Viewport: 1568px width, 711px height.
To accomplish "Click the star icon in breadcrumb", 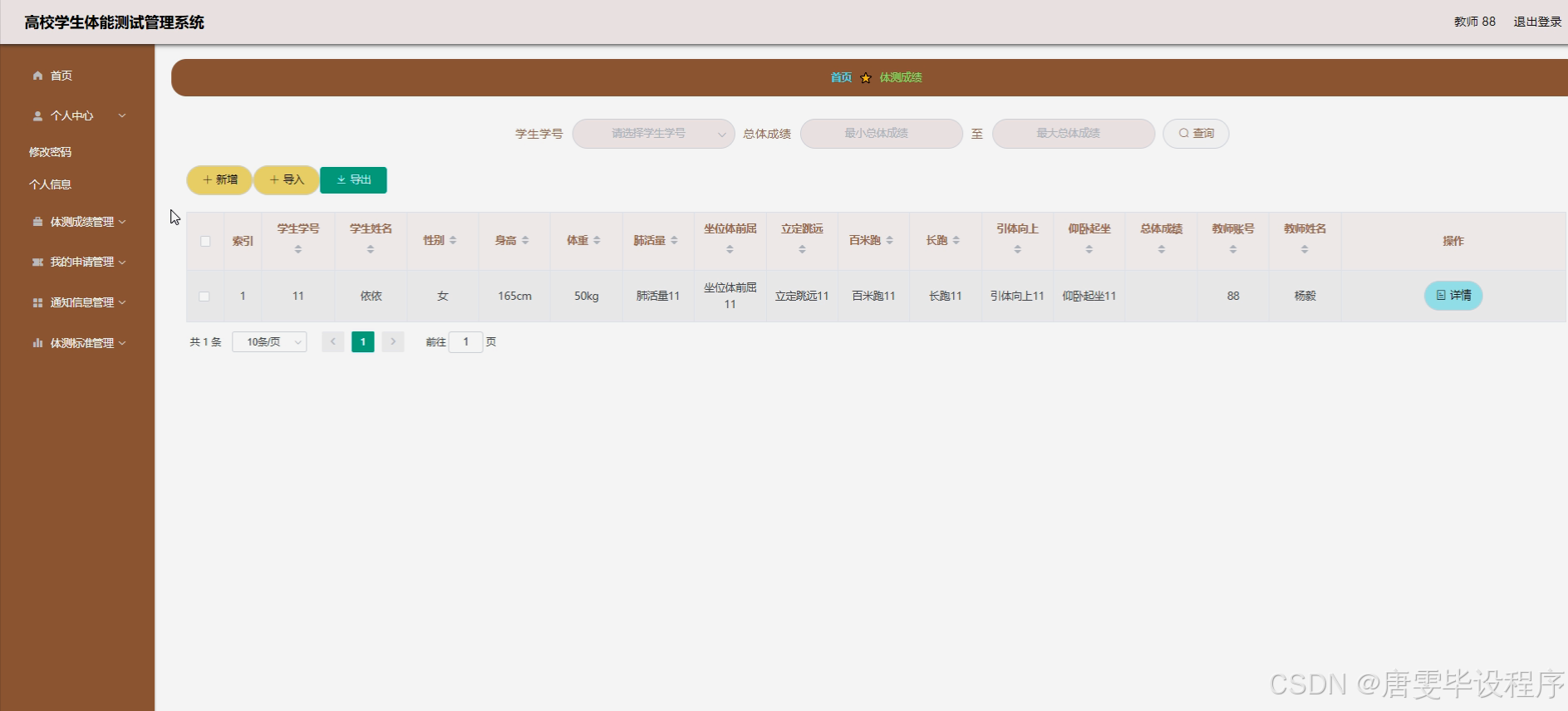I will click(x=866, y=78).
